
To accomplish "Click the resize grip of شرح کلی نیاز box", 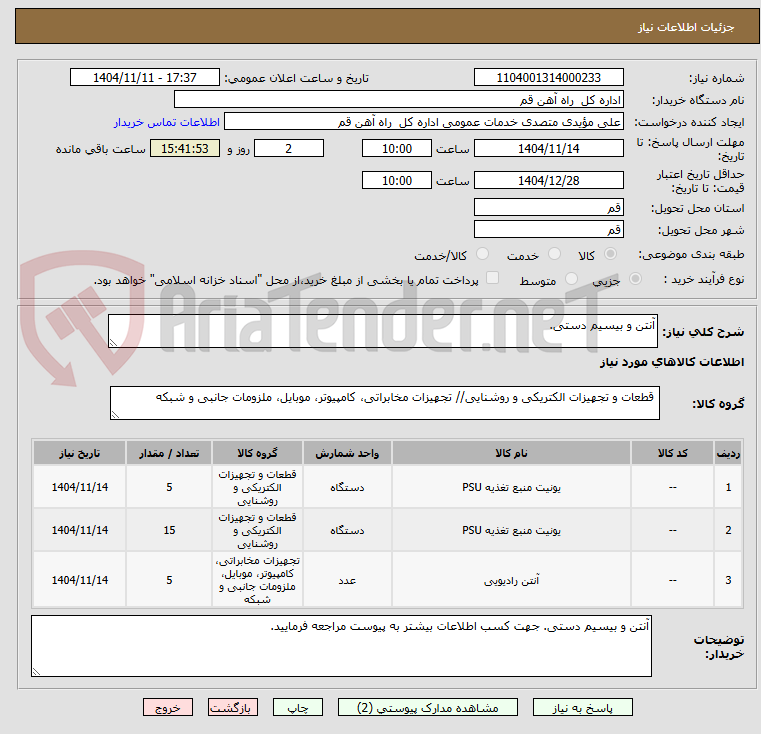I will (113, 343).
